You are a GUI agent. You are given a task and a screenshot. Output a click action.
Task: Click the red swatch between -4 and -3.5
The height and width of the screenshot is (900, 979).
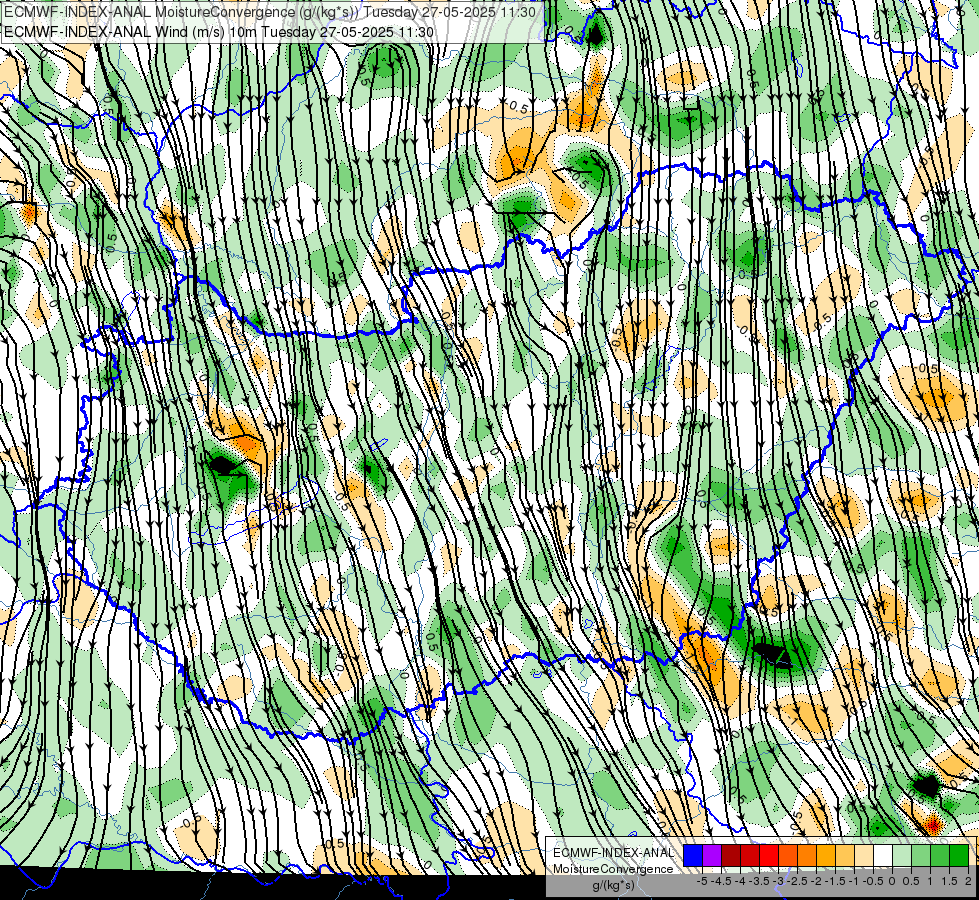(750, 856)
